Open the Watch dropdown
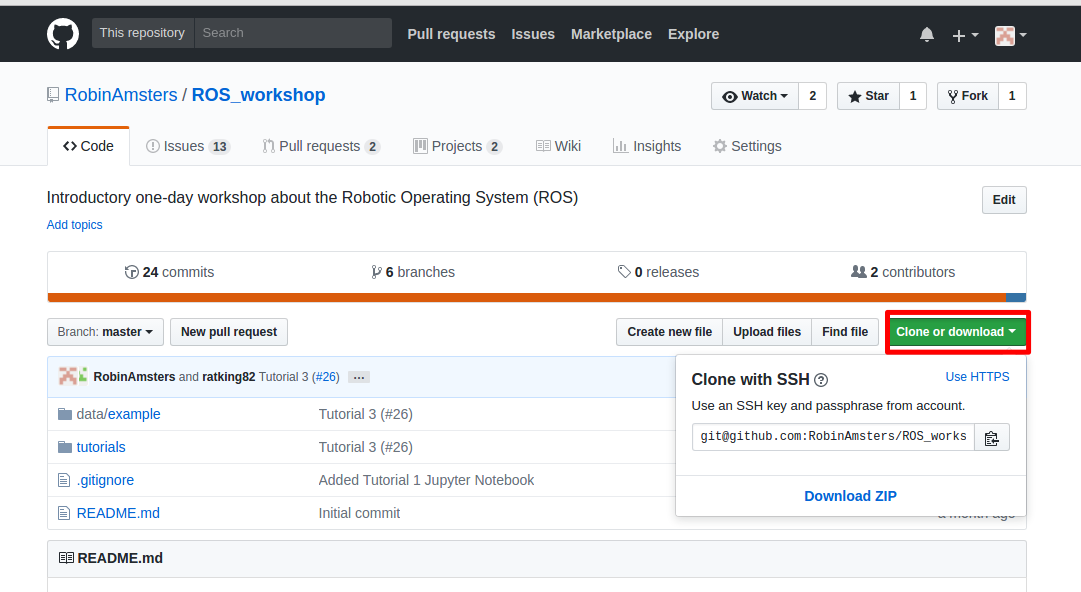 [x=755, y=96]
